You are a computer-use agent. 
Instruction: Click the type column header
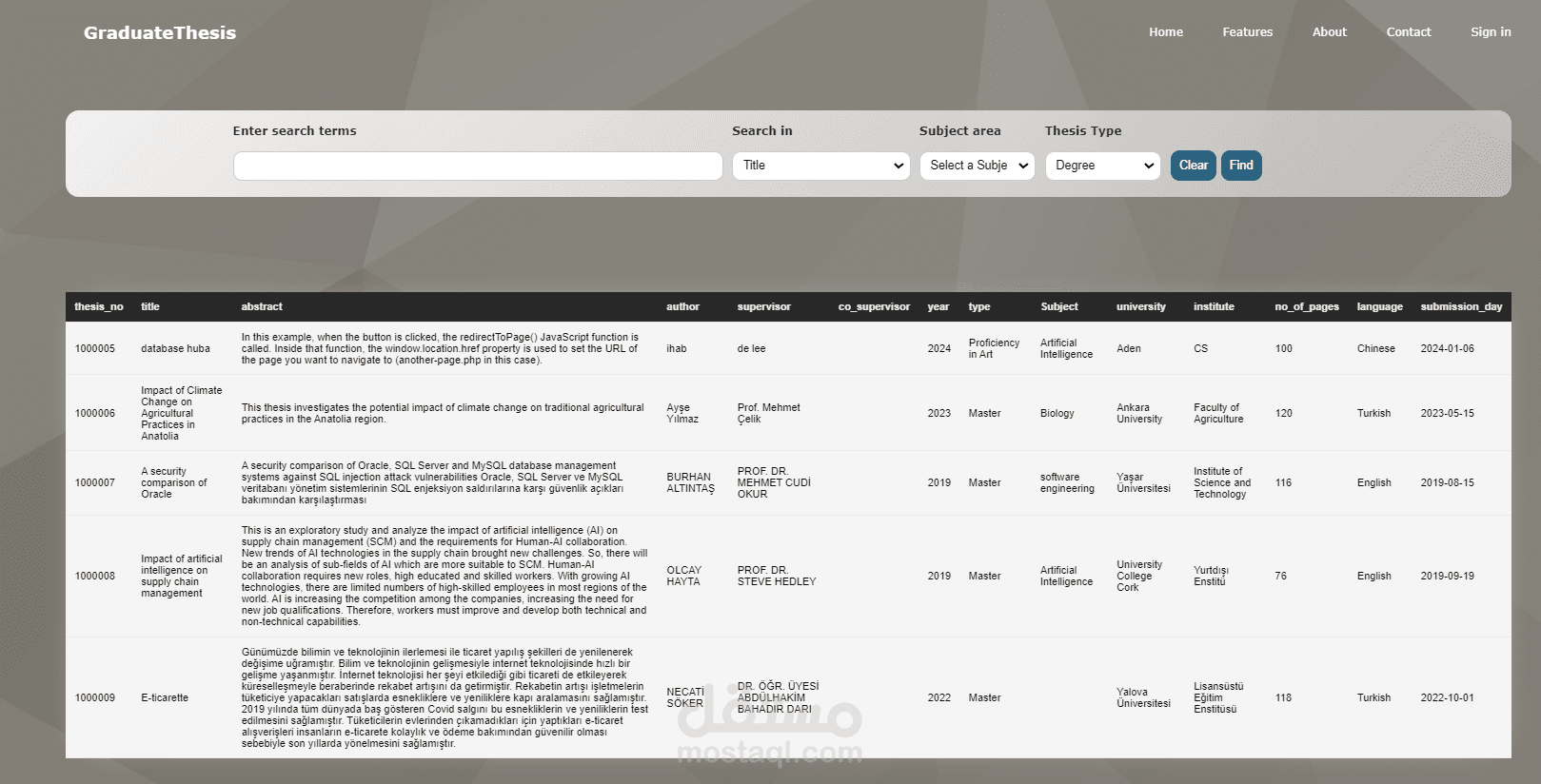pos(979,306)
